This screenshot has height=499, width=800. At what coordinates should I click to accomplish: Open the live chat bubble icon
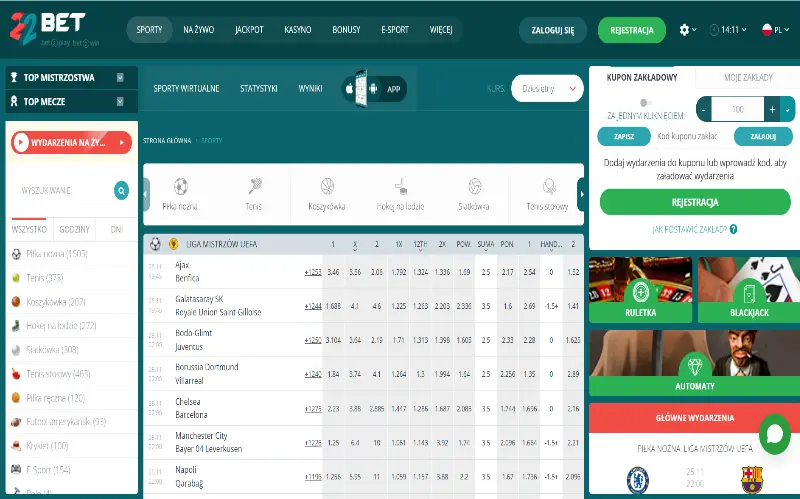pos(774,434)
